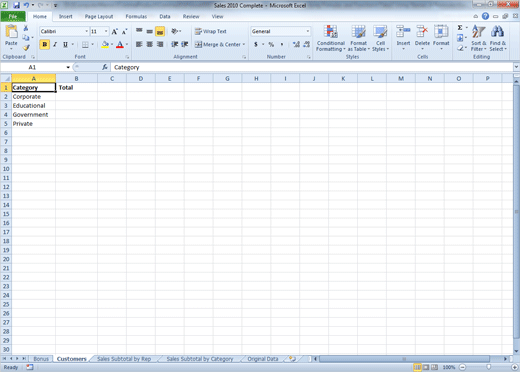Click column header B
Image resolution: width=520 pixels, height=372 pixels.
[x=76, y=79]
